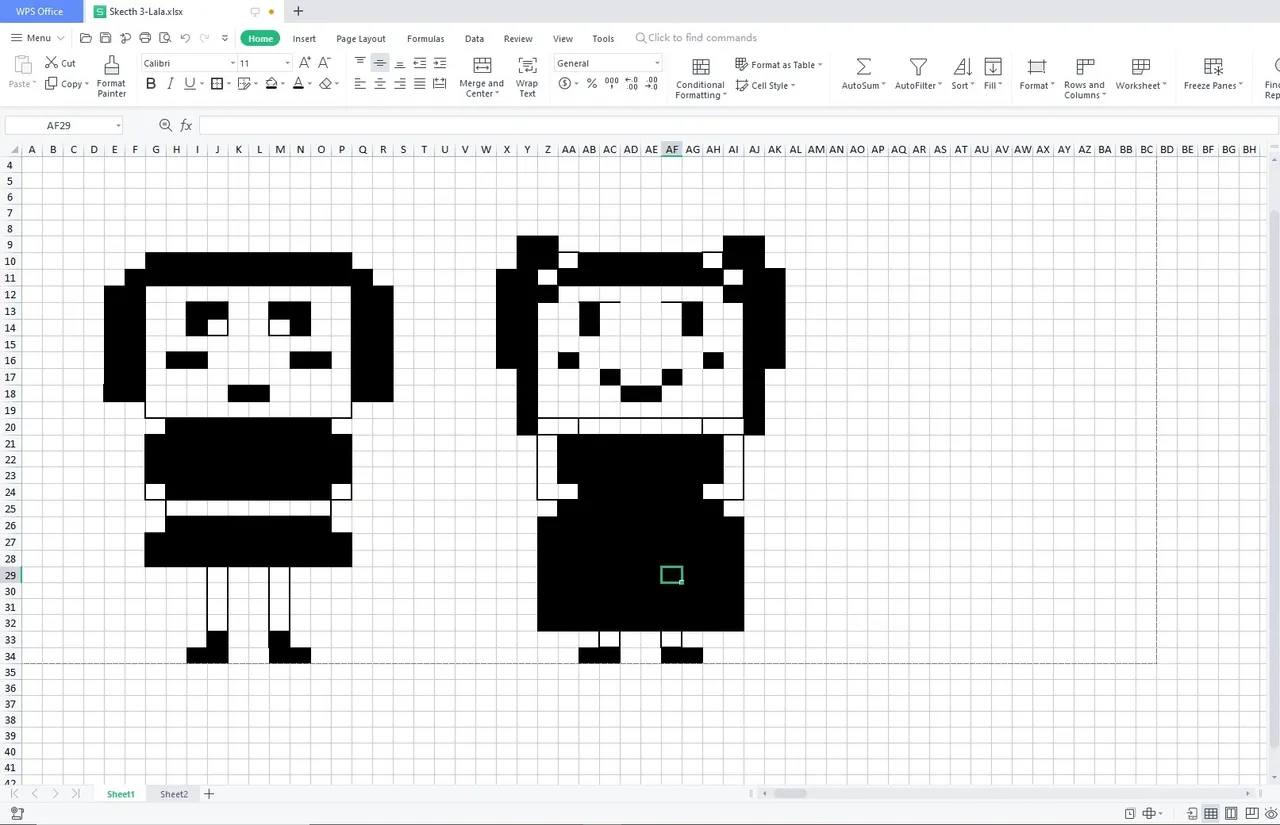Image resolution: width=1280 pixels, height=825 pixels.
Task: Toggle Normal view in status bar
Action: [x=1211, y=813]
